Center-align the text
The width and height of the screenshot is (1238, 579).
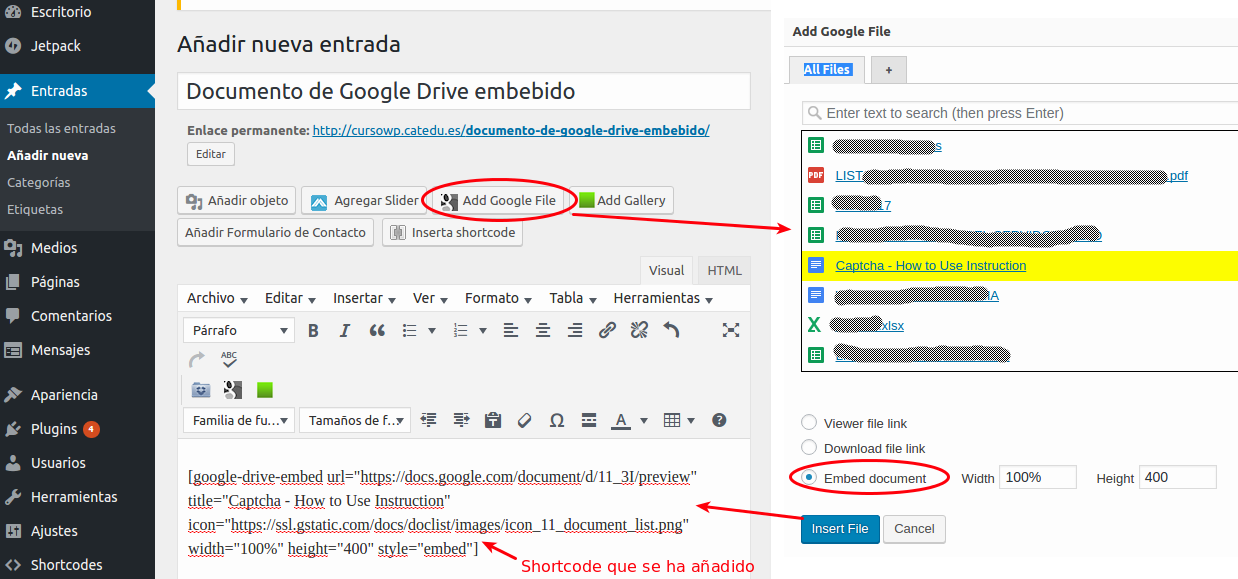(543, 330)
